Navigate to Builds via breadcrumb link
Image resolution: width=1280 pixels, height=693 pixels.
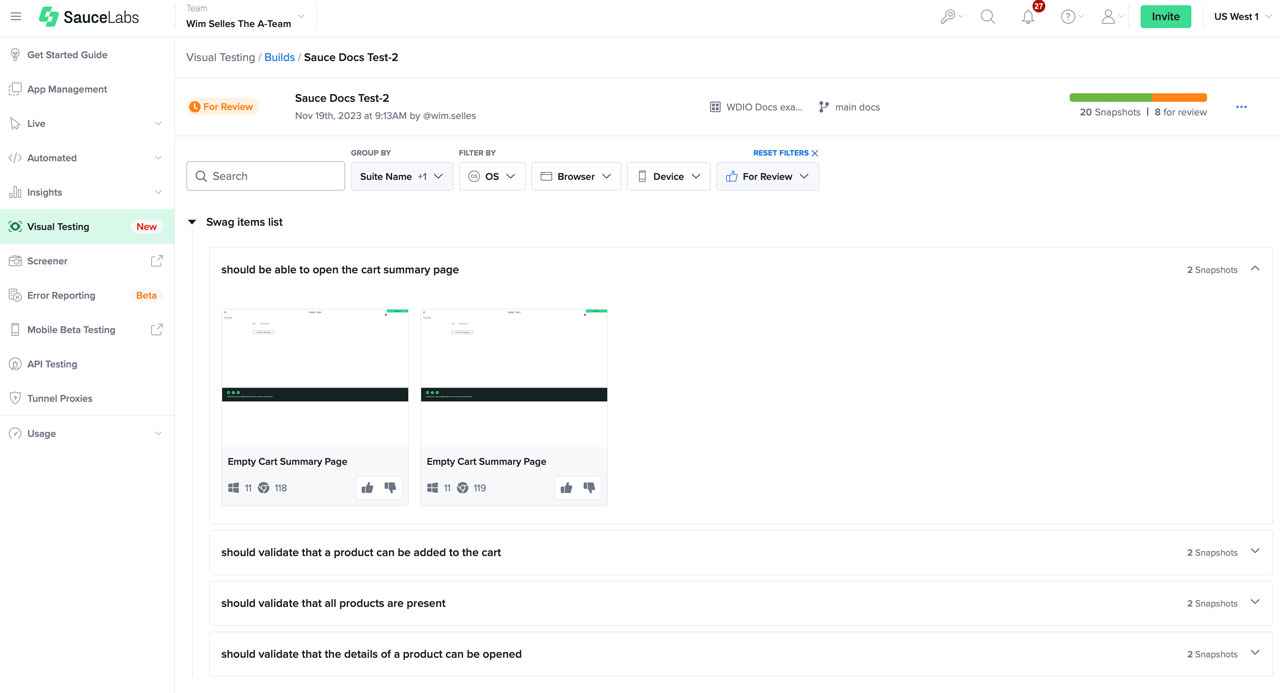click(x=279, y=57)
